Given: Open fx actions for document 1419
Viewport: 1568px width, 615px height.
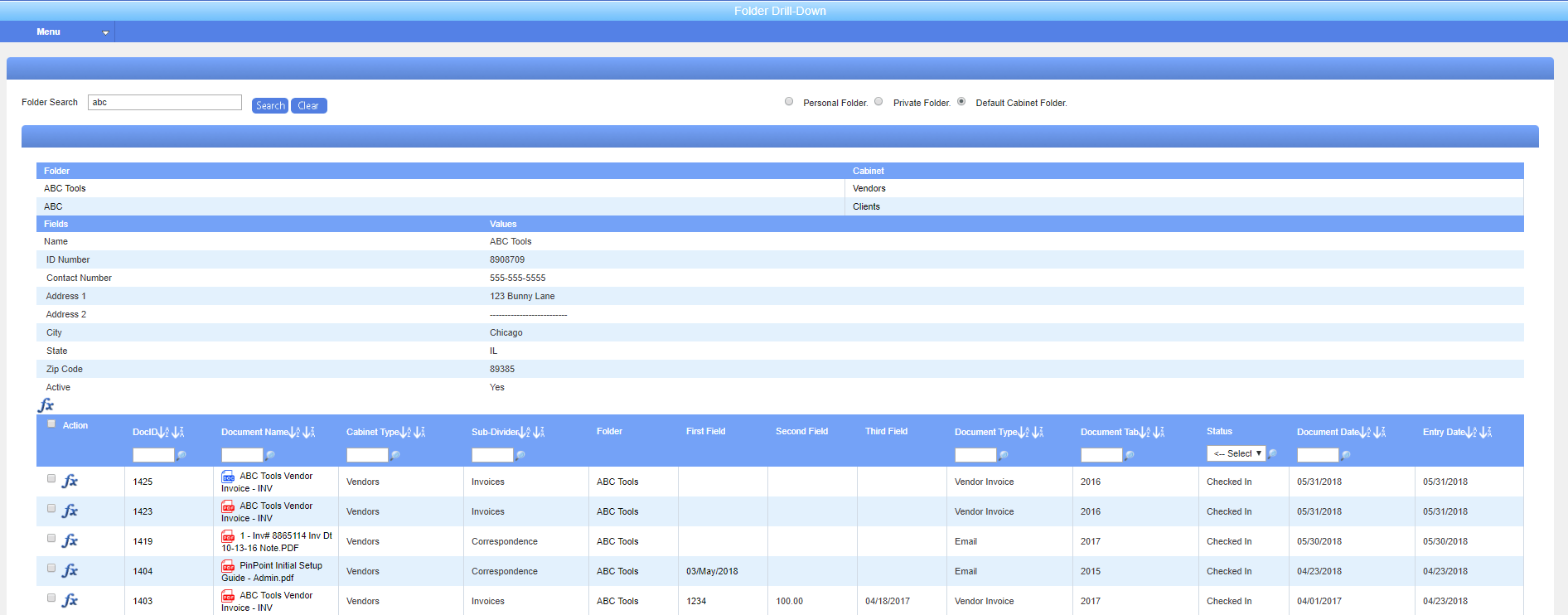Looking at the screenshot, I should coord(70,540).
